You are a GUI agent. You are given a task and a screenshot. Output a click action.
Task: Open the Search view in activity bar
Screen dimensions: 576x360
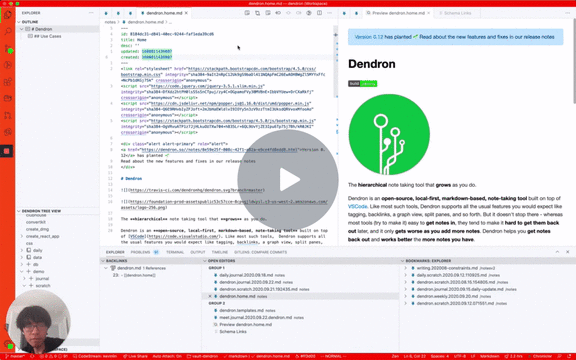pos(7,31)
